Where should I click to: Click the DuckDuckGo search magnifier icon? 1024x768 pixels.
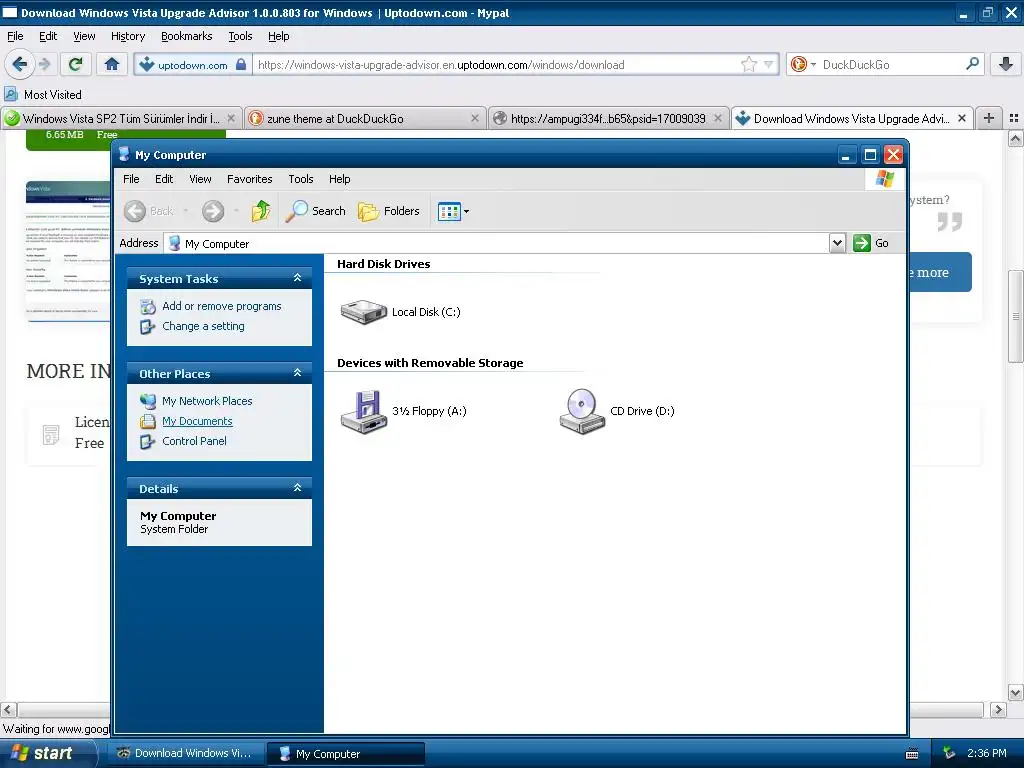[972, 64]
